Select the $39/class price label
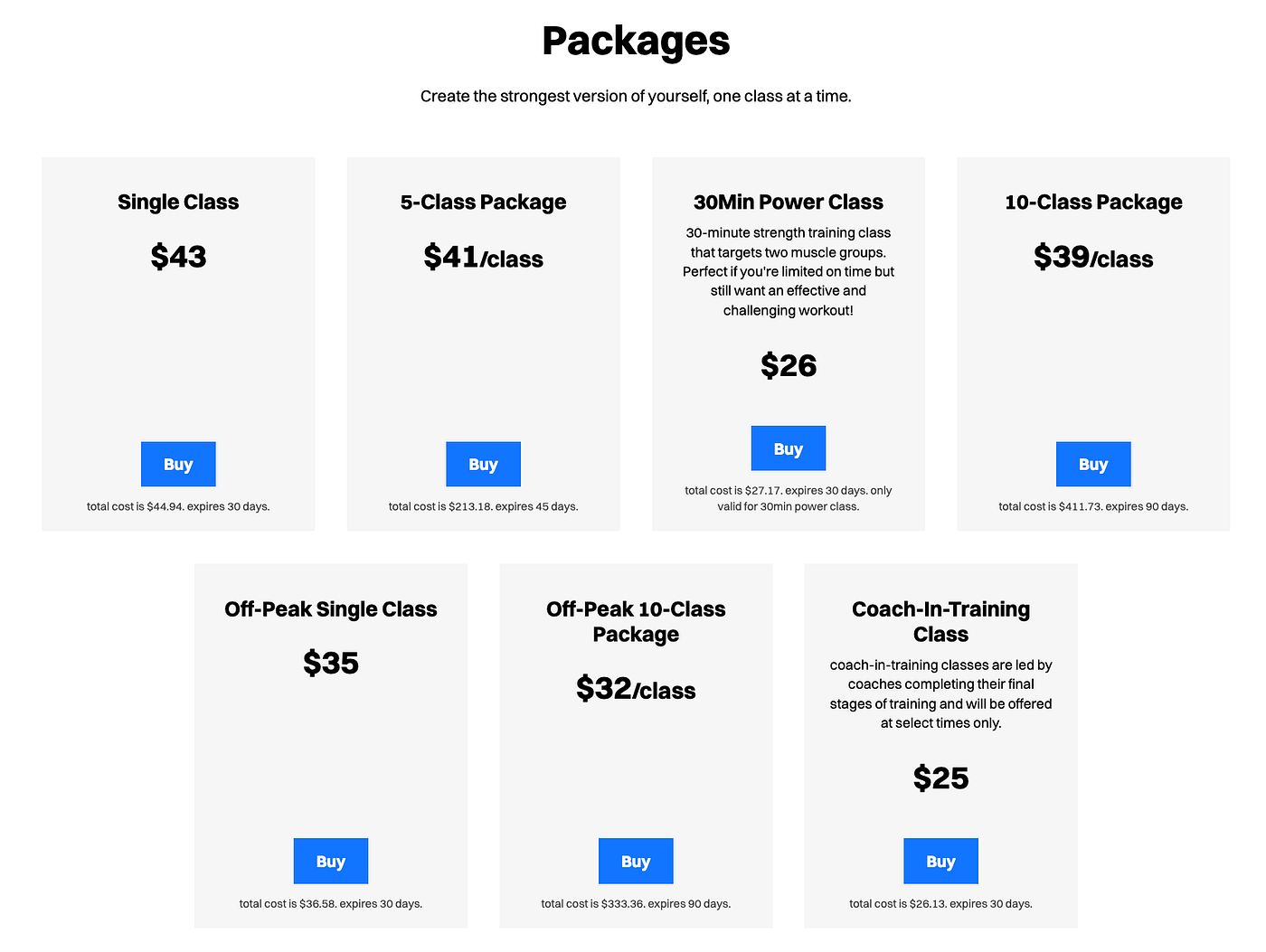1266x952 pixels. (1093, 258)
